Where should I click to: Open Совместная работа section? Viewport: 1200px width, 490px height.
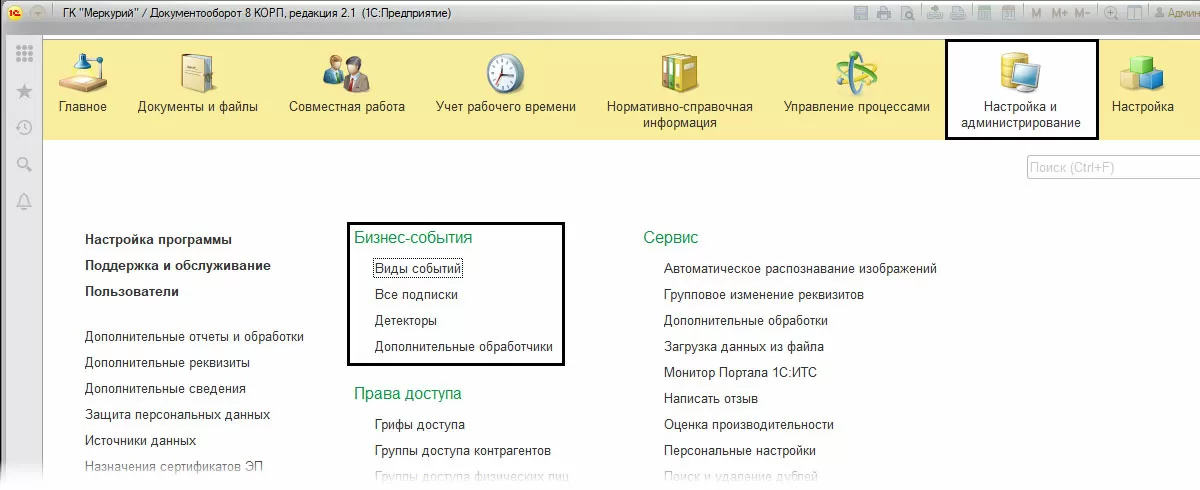pyautogui.click(x=347, y=83)
